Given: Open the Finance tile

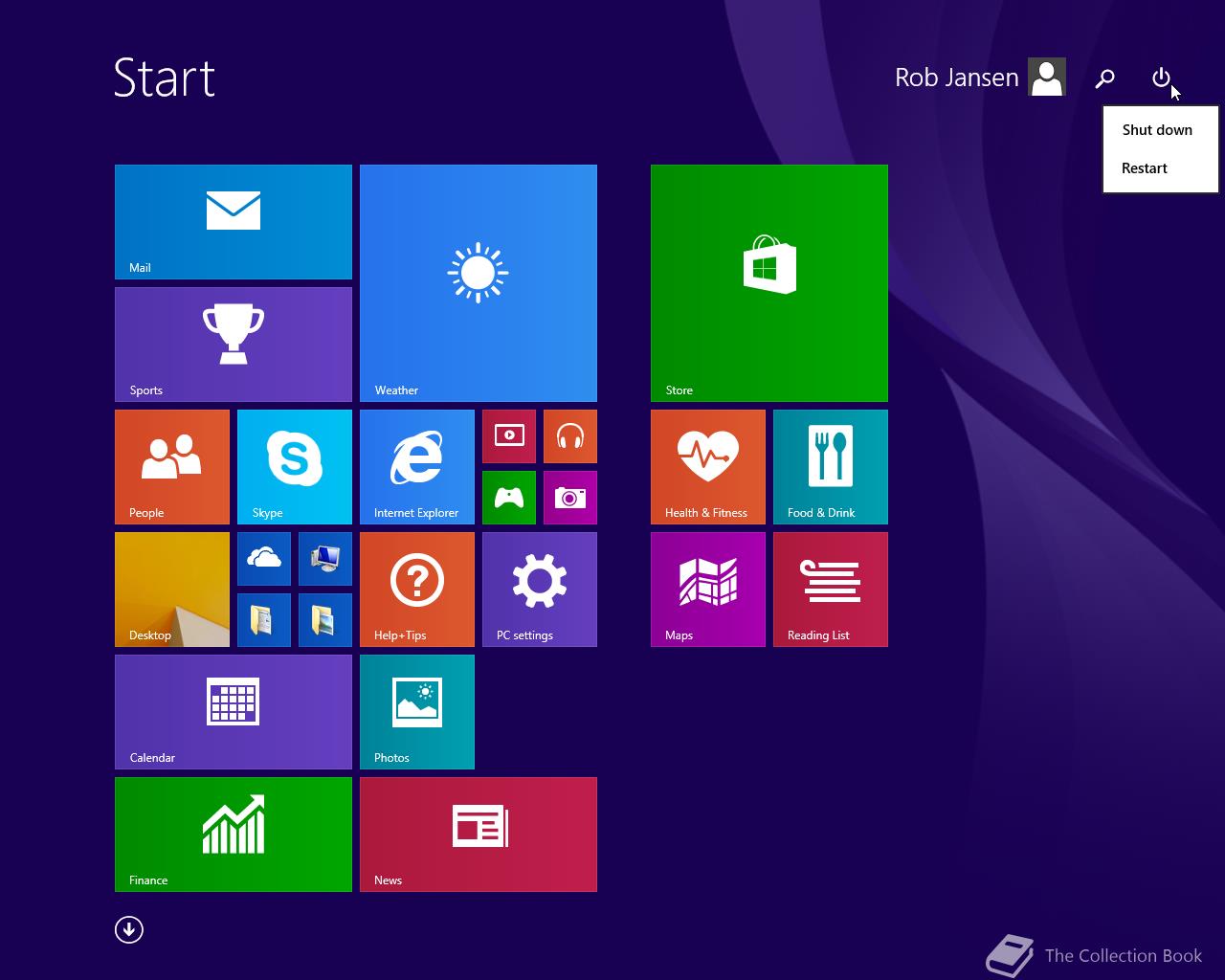Looking at the screenshot, I should (234, 835).
